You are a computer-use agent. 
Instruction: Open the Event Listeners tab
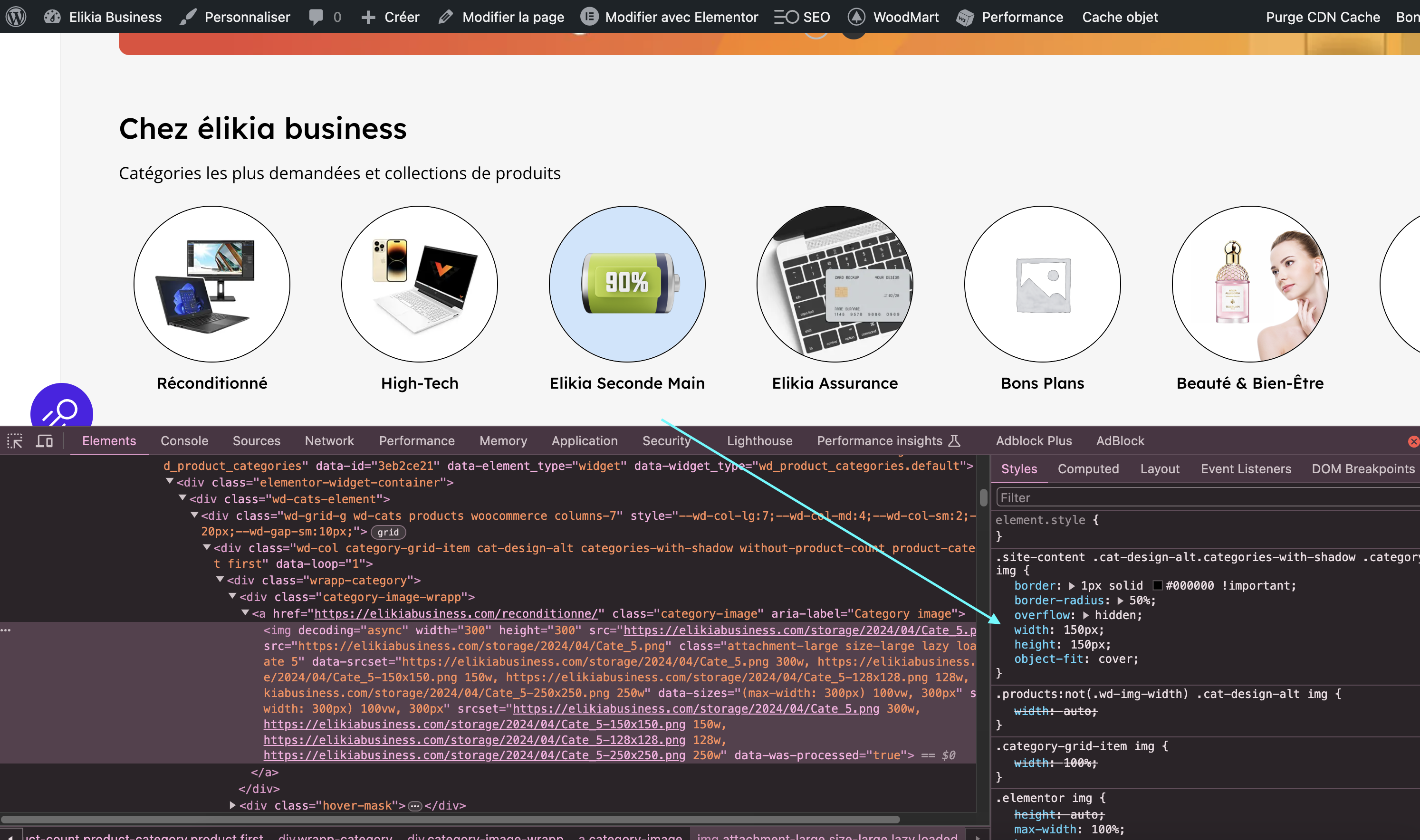[1246, 468]
